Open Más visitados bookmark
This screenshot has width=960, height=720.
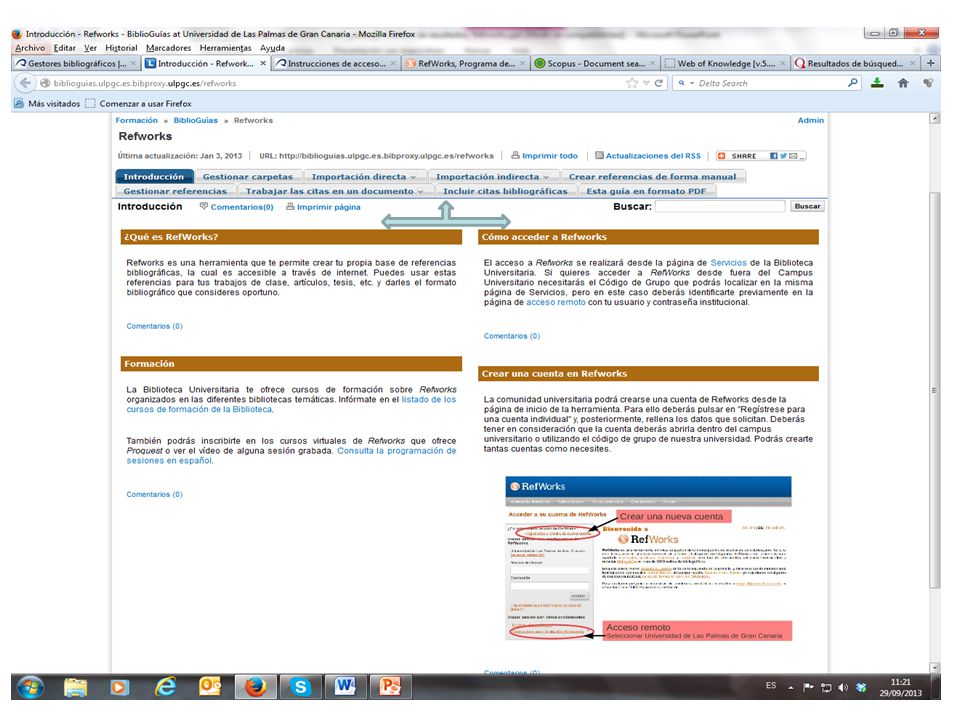point(47,103)
